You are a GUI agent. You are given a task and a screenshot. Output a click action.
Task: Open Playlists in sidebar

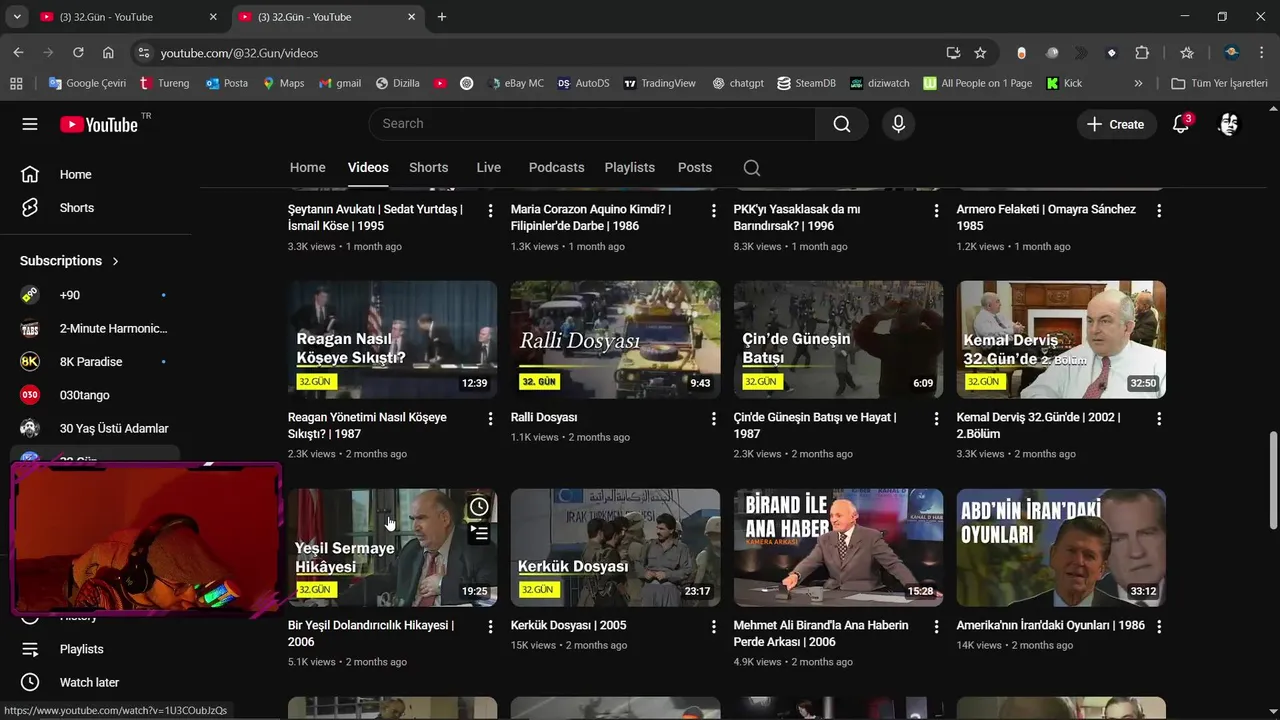click(95, 649)
